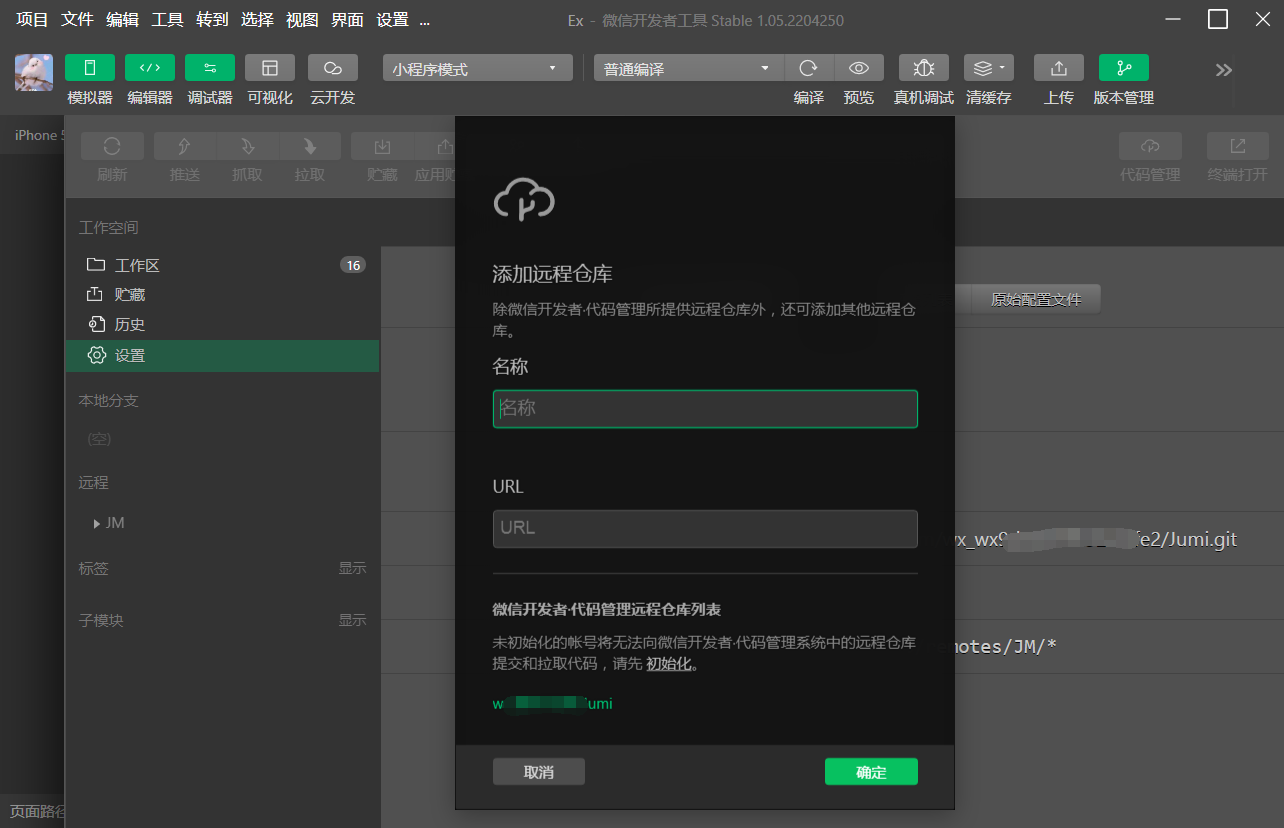Expand the JM remote tree node
The image size is (1284, 828).
[97, 523]
